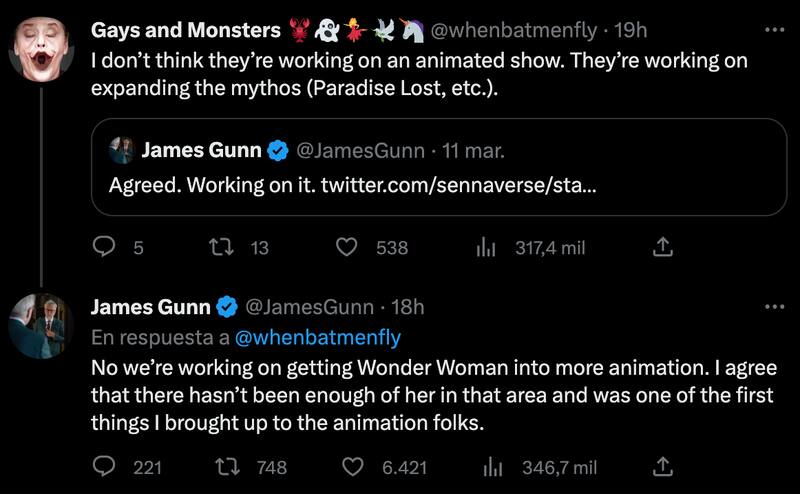Screen dimensions: 800x494
Task: Reply to the Gays and Monsters tweet
Action: click(x=105, y=248)
